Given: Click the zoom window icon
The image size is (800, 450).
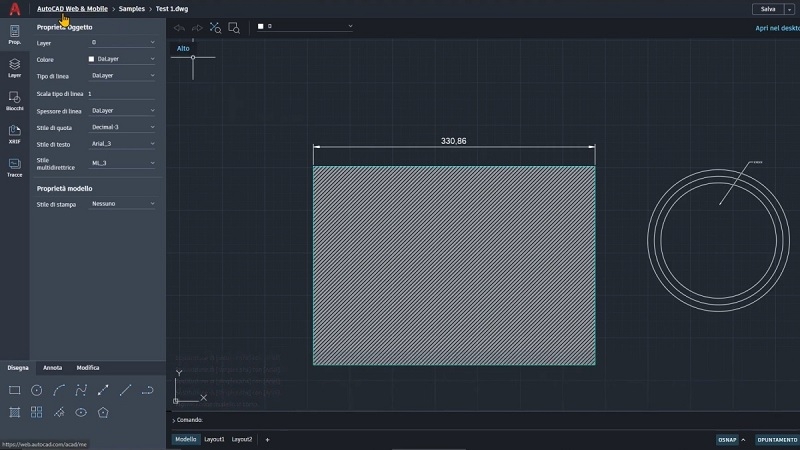Looking at the screenshot, I should (234, 28).
